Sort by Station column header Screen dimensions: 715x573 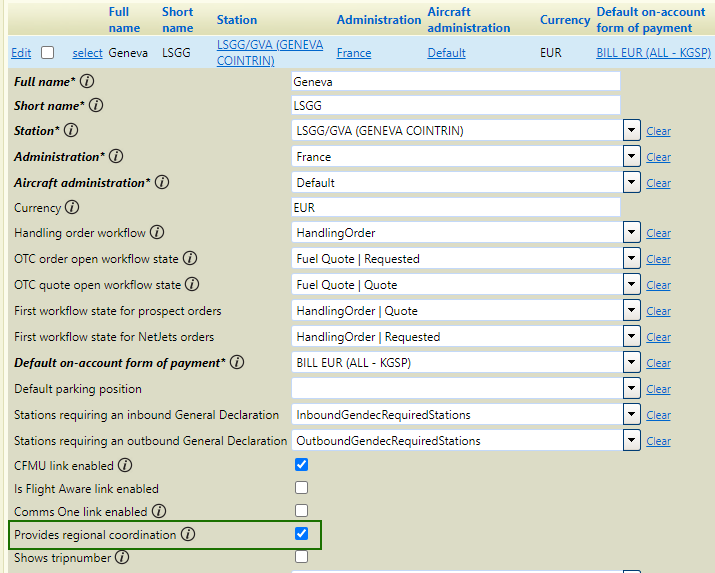pos(237,20)
